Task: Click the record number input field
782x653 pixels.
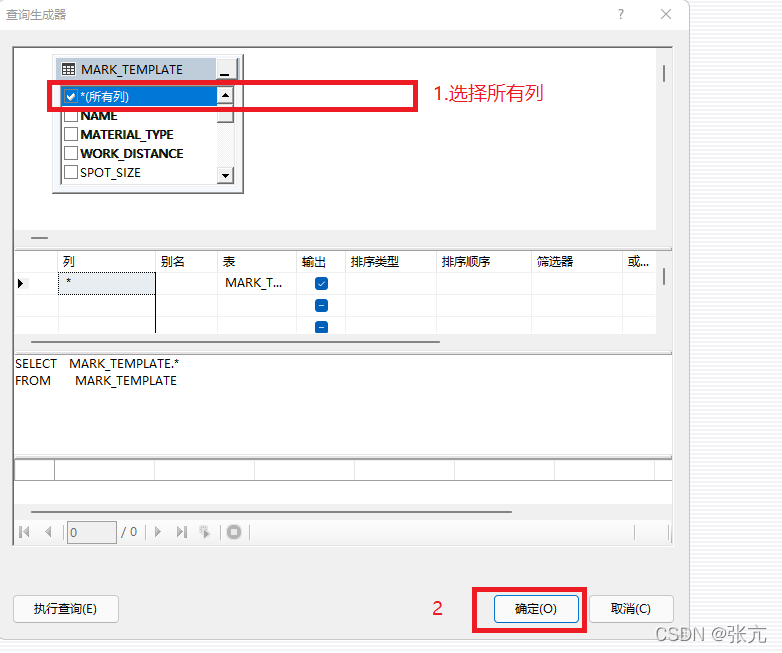Action: pos(92,532)
